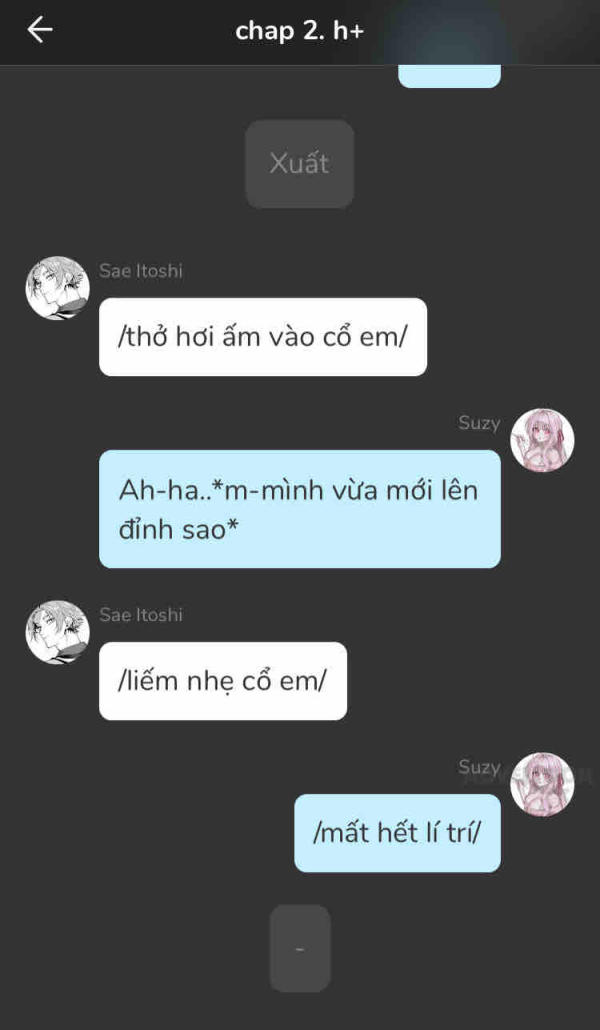Go back using the arrow icon
Screen dimensions: 600x1030
pos(39,30)
